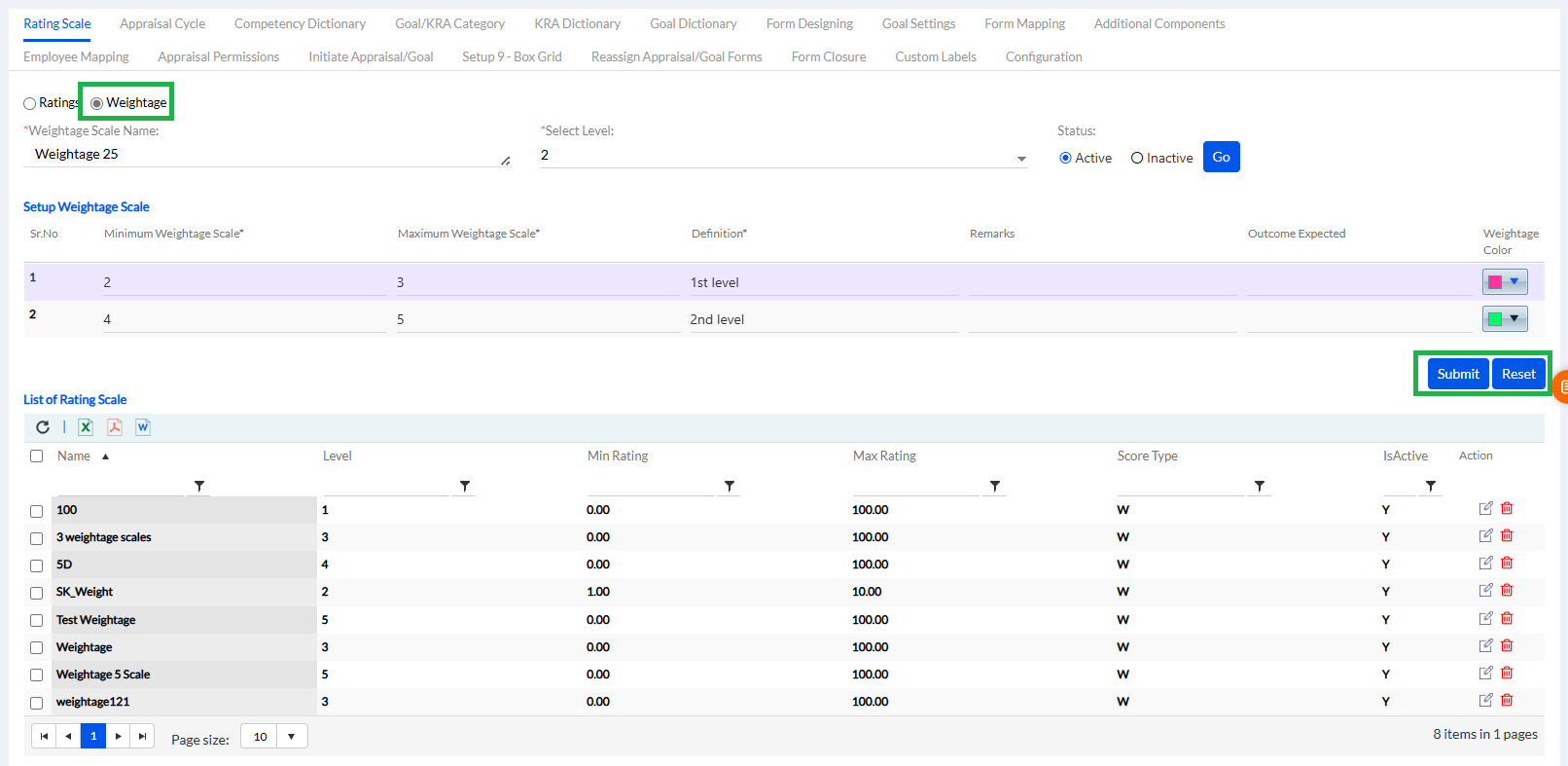Delete the Test Weightage scale row

point(1507,619)
